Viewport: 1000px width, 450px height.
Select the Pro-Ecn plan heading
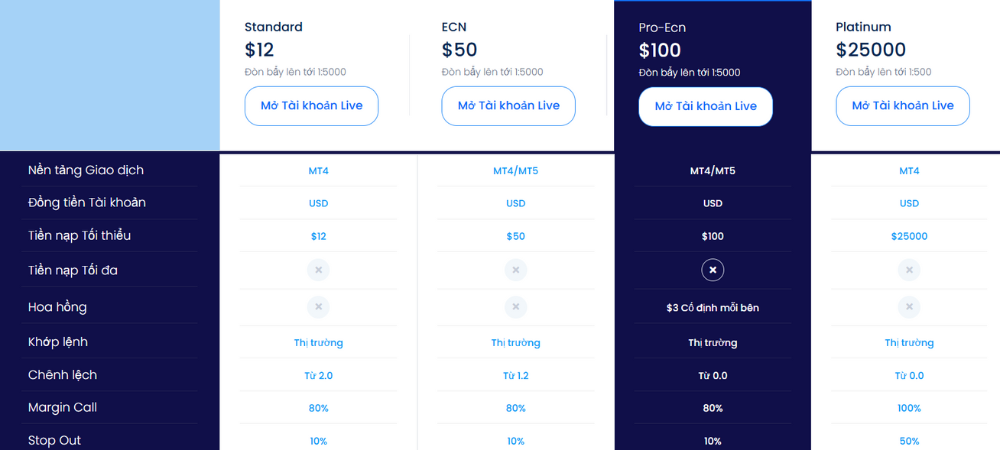660,27
